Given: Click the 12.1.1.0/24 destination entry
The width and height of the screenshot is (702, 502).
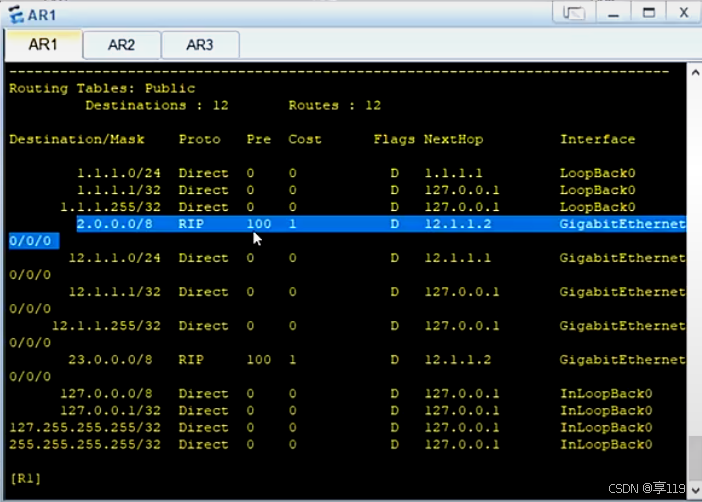Looking at the screenshot, I should click(115, 258).
